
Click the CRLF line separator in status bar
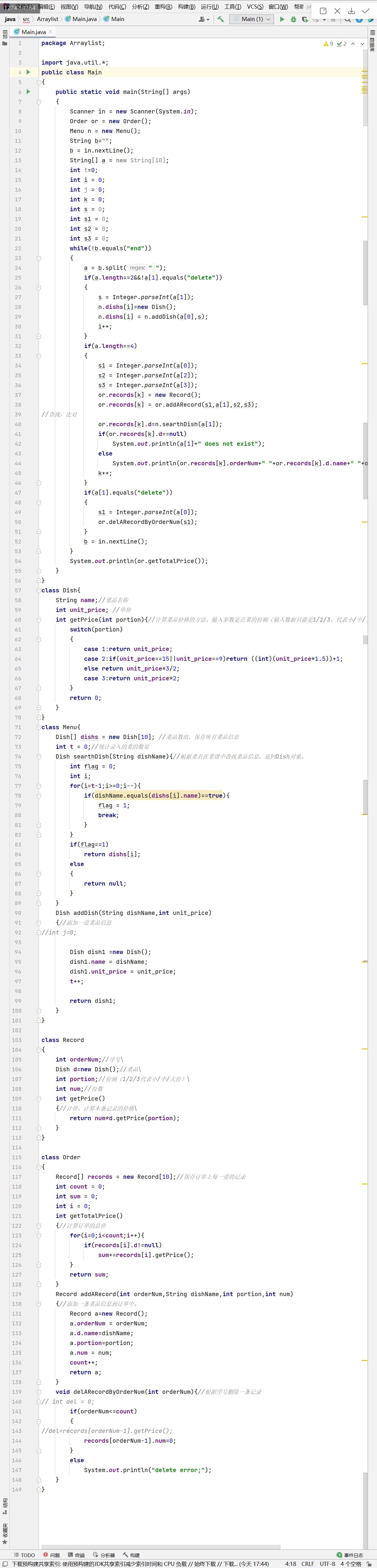tap(308, 1564)
